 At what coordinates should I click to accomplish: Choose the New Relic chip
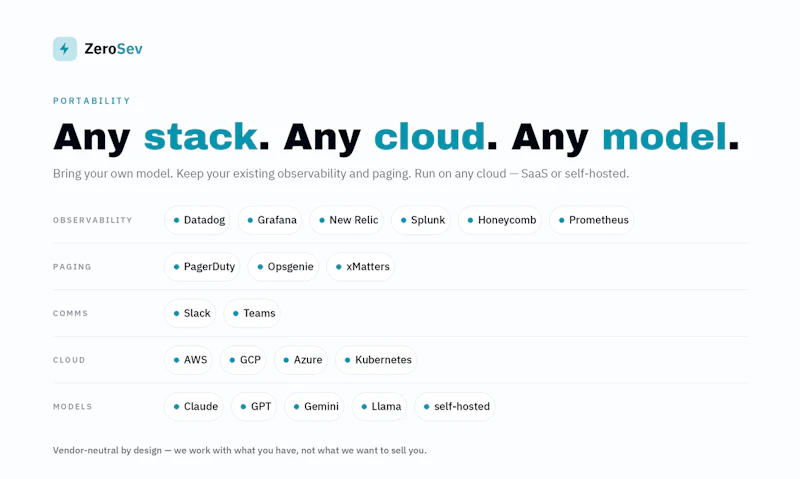pos(346,220)
